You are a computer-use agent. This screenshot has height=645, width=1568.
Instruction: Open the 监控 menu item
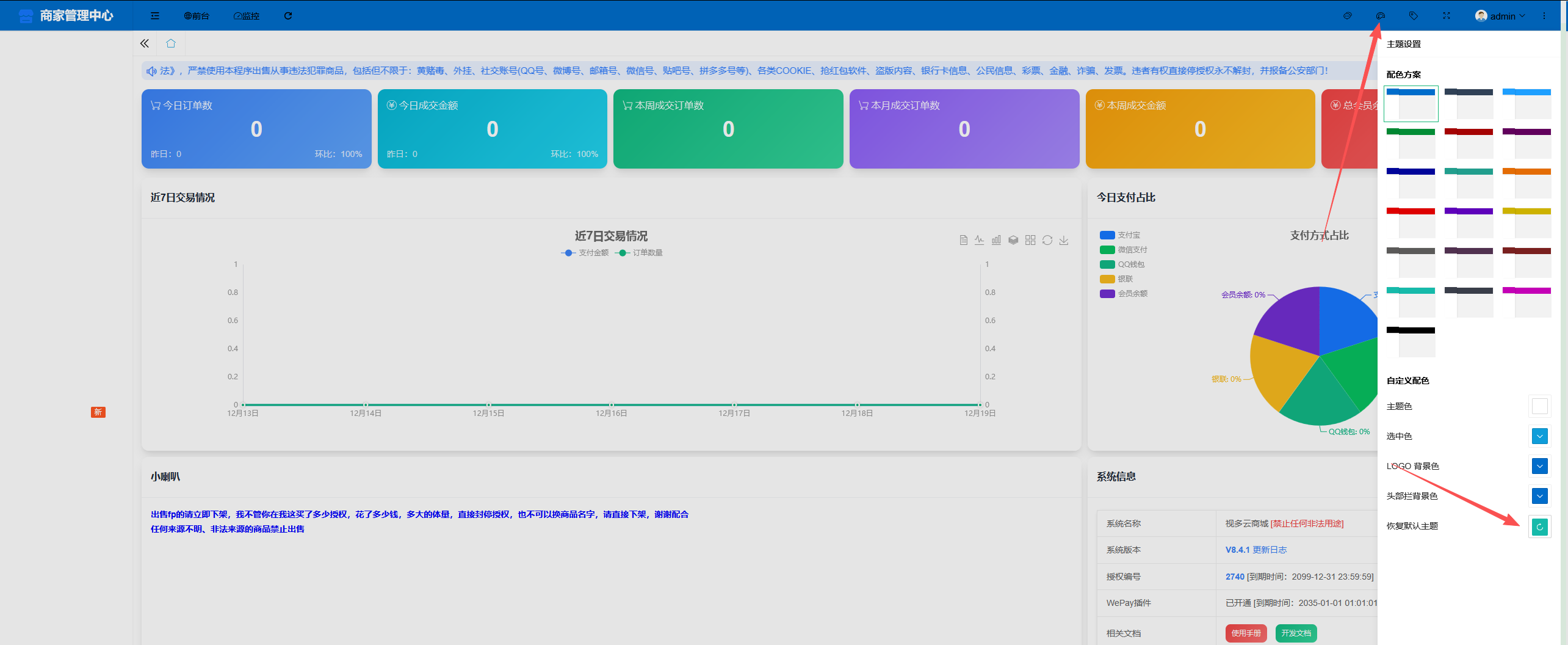[247, 16]
